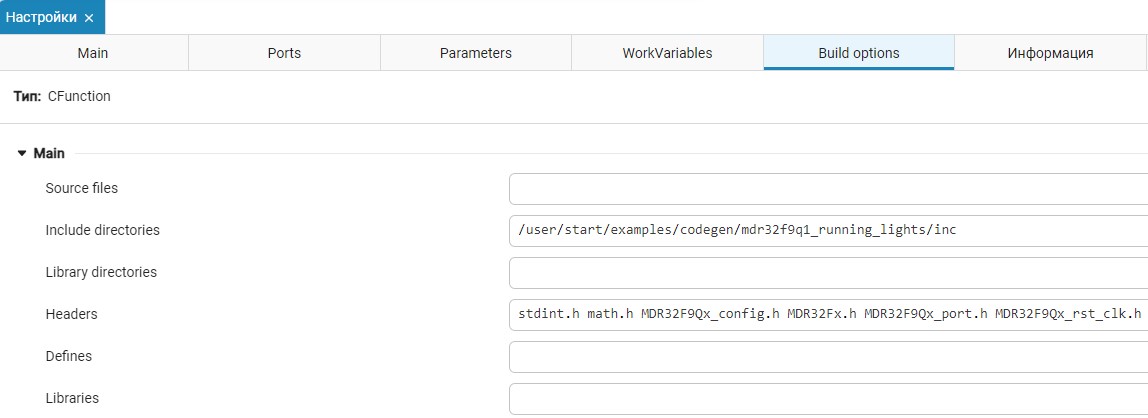Image resolution: width=1148 pixels, height=418 pixels.
Task: Close the Настройки panel tab
Action: [89, 18]
